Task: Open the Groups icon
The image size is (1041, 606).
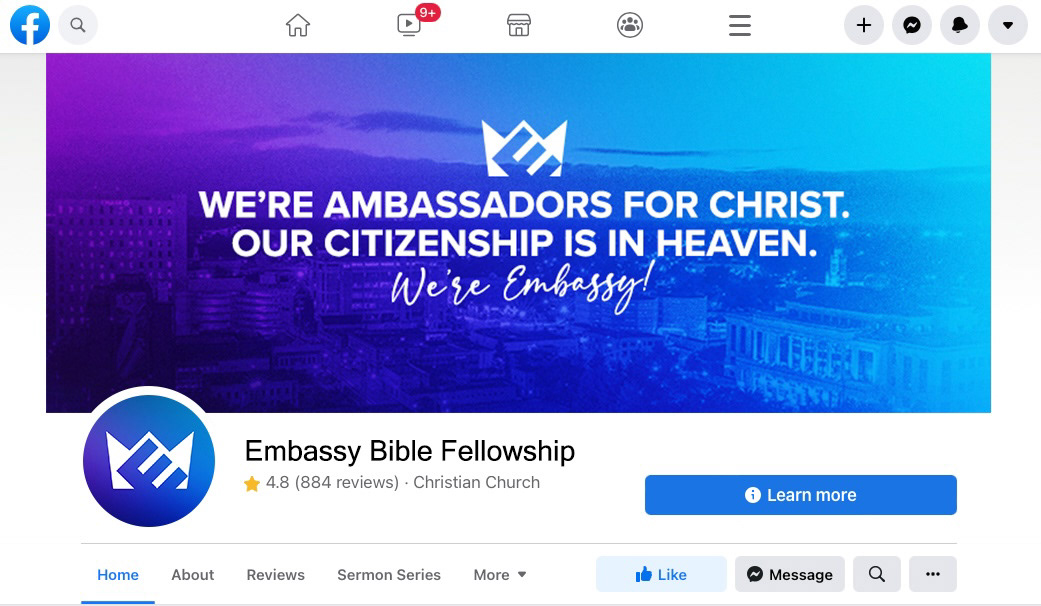Action: [x=629, y=25]
